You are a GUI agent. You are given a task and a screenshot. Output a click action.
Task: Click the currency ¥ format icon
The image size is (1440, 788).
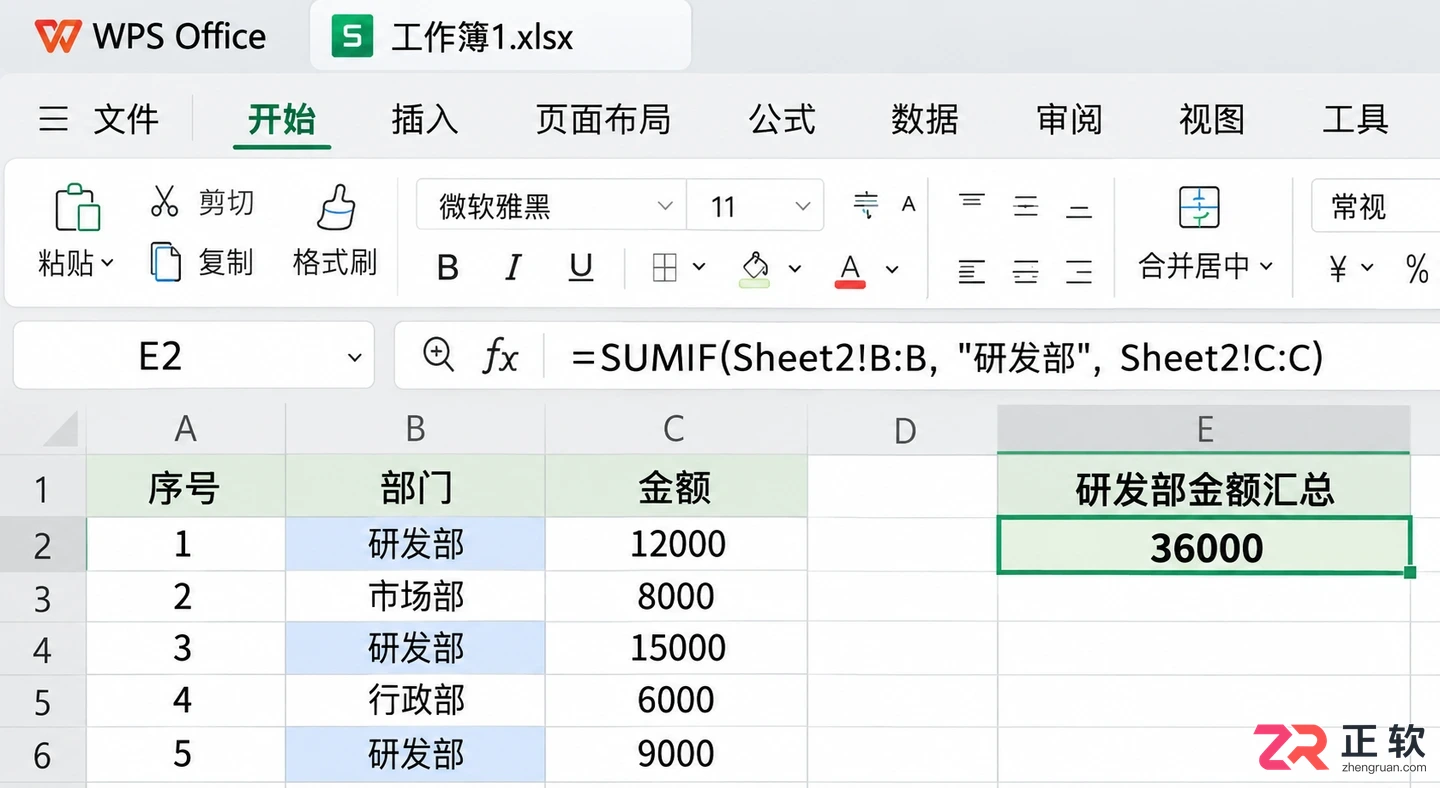coord(1338,268)
